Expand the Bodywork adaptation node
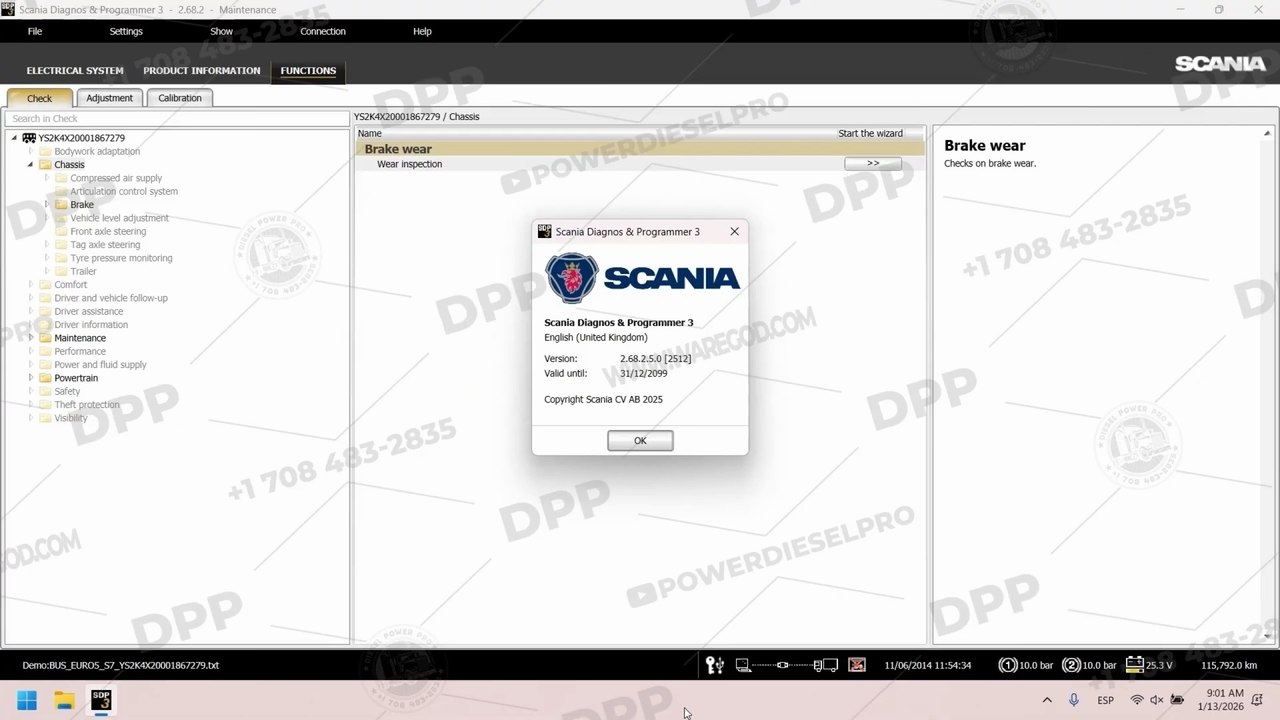Viewport: 1280px width, 720px height. [31, 151]
